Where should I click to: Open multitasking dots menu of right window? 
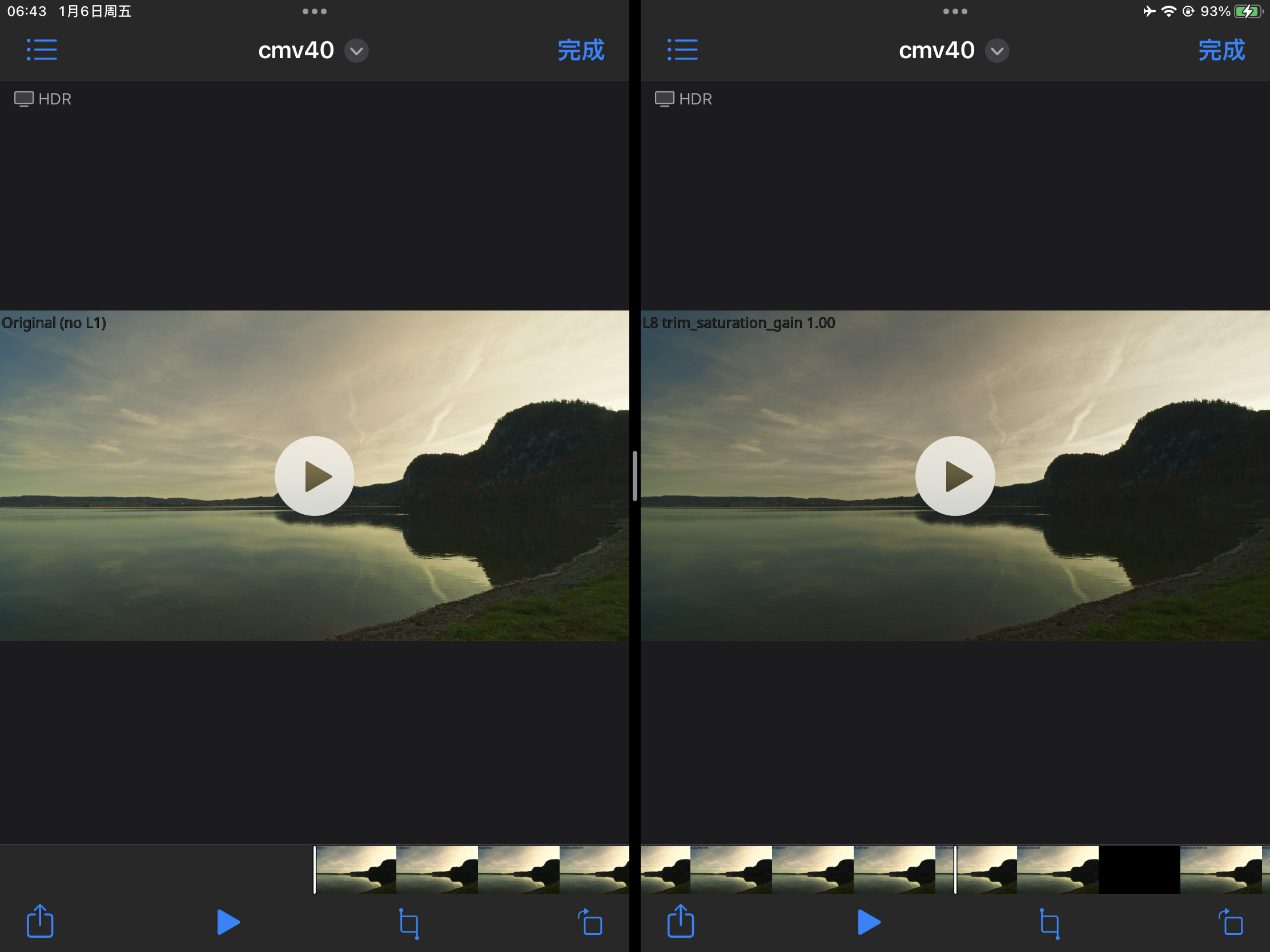[955, 11]
